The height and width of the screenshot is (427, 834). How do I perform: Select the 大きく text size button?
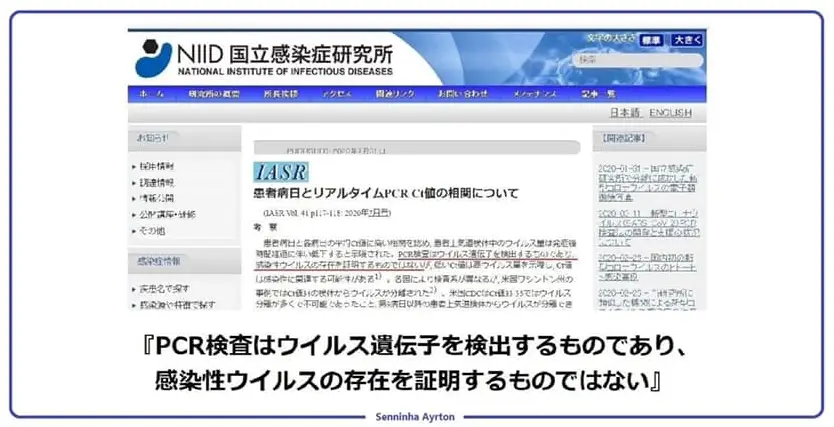point(686,40)
